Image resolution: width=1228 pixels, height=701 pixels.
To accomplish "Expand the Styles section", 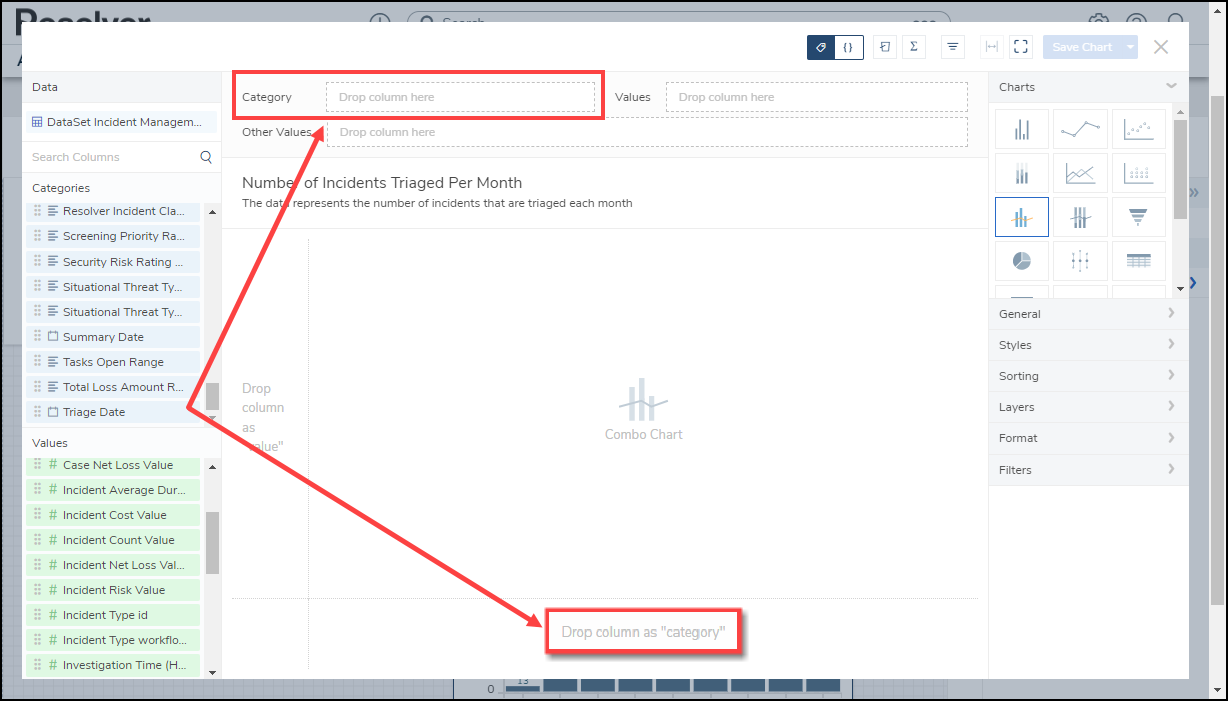I will (1088, 345).
